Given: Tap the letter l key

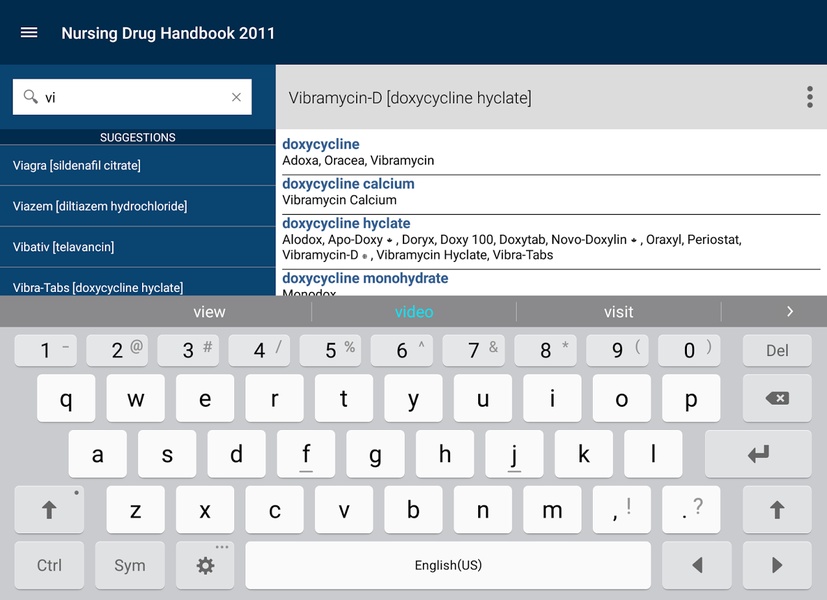Looking at the screenshot, I should (x=653, y=454).
